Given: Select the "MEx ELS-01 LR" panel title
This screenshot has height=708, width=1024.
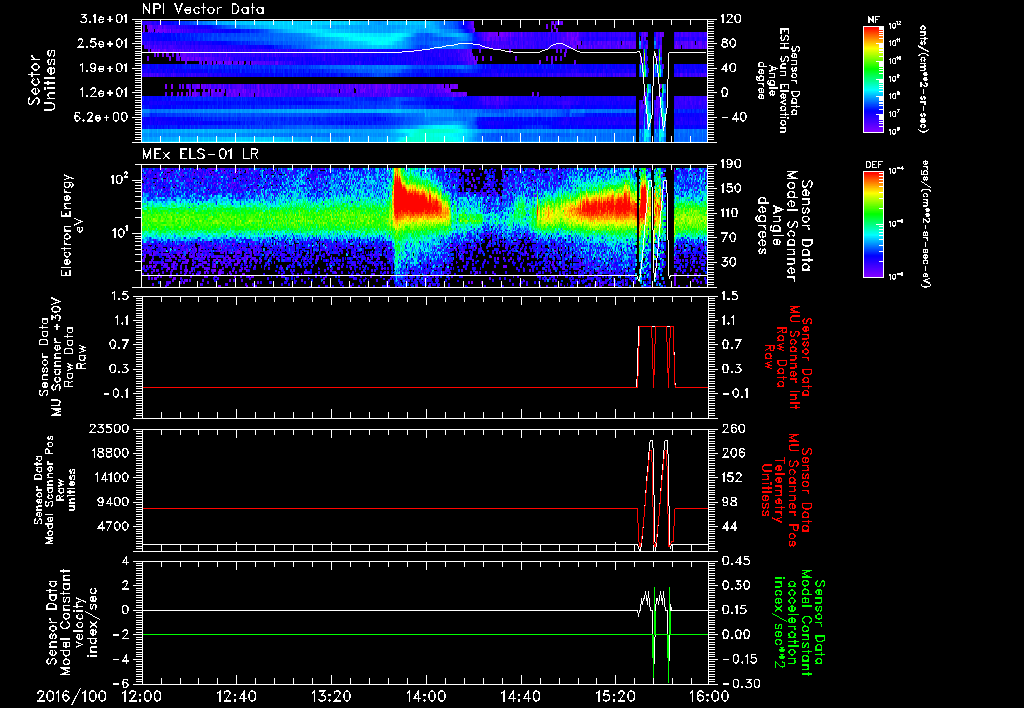Looking at the screenshot, I should click(198, 154).
